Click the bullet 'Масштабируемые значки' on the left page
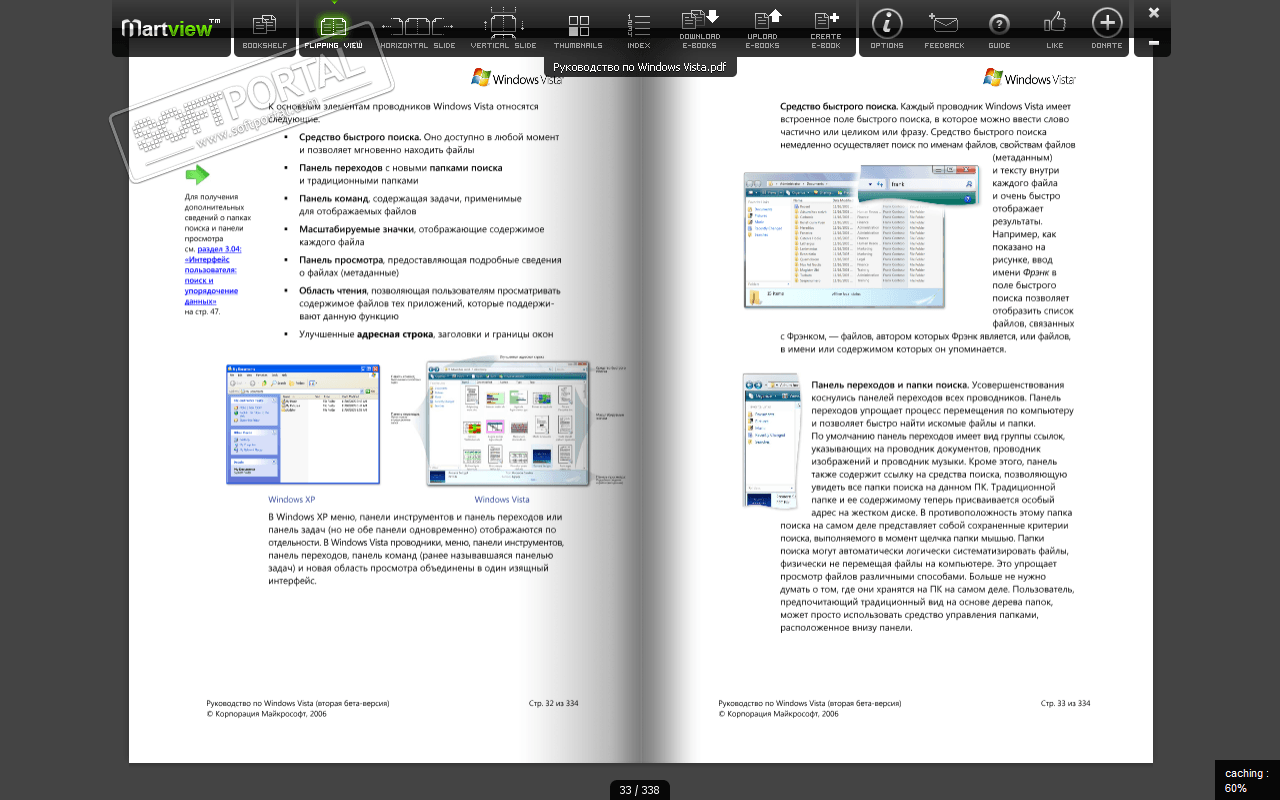The image size is (1280, 800). tap(356, 229)
